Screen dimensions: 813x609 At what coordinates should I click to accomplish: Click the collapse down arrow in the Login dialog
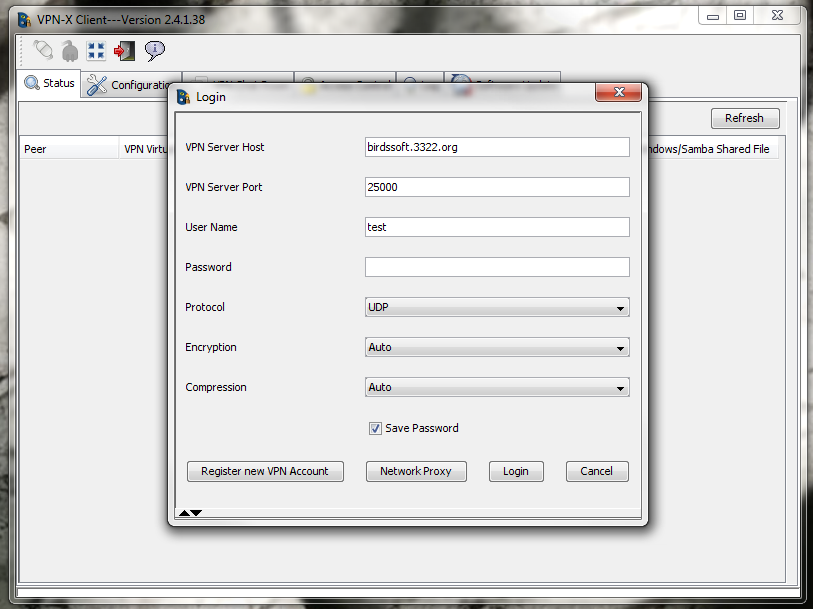tap(196, 513)
